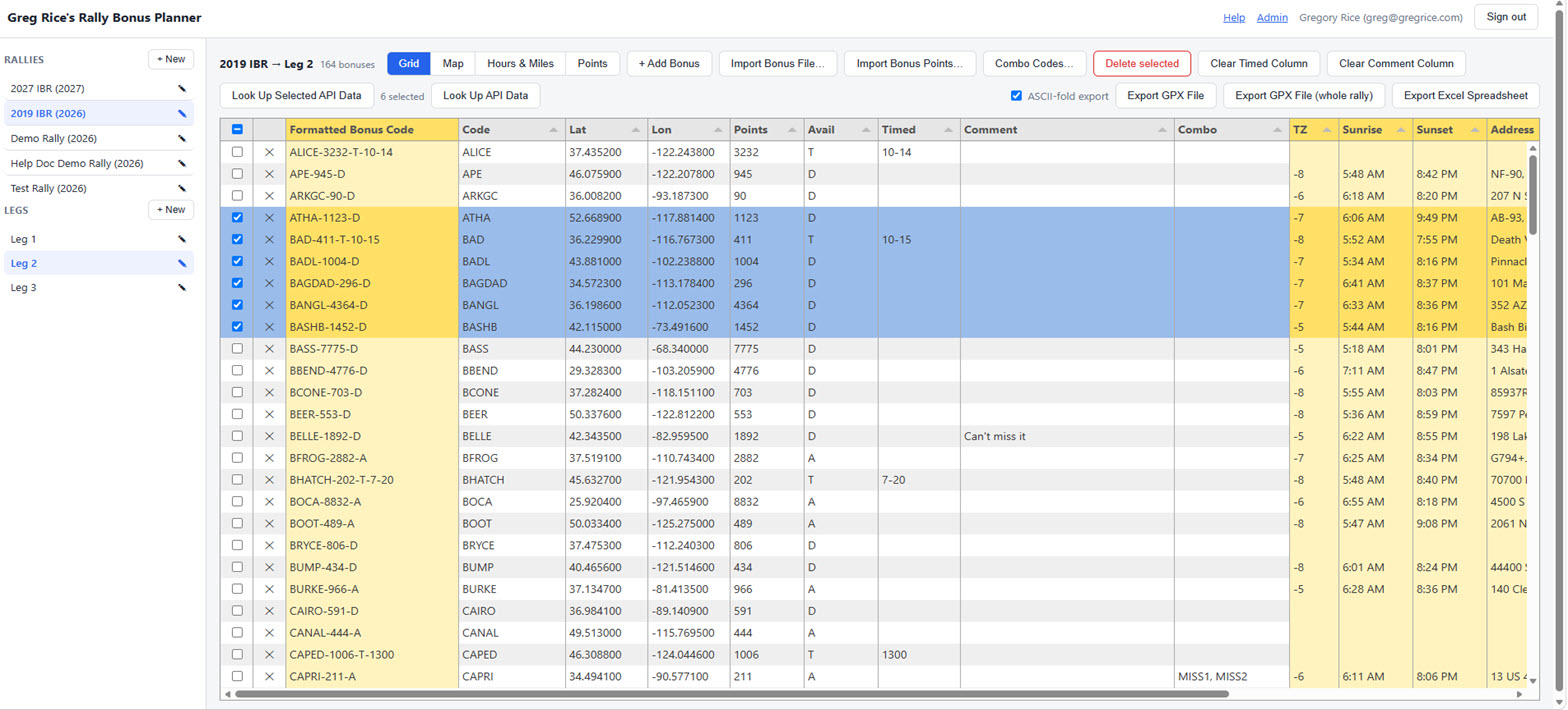The image size is (1568, 710).
Task: Edit the Test Rally pencil icon
Action: [182, 188]
